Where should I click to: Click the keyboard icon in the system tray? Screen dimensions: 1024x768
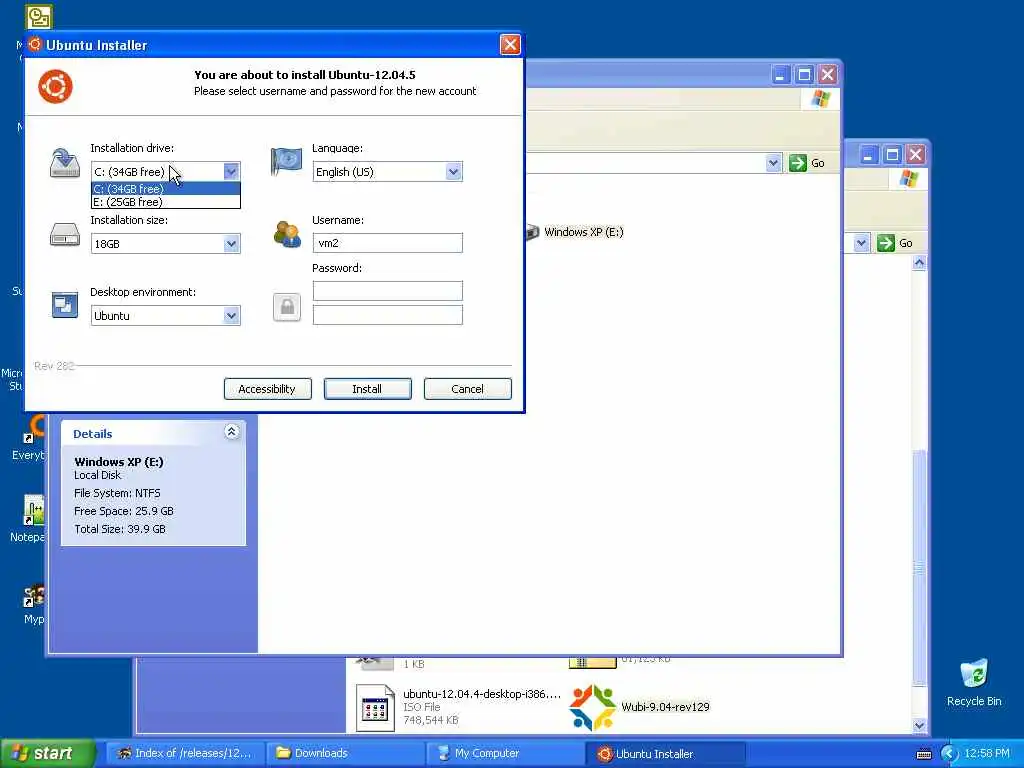tap(923, 754)
